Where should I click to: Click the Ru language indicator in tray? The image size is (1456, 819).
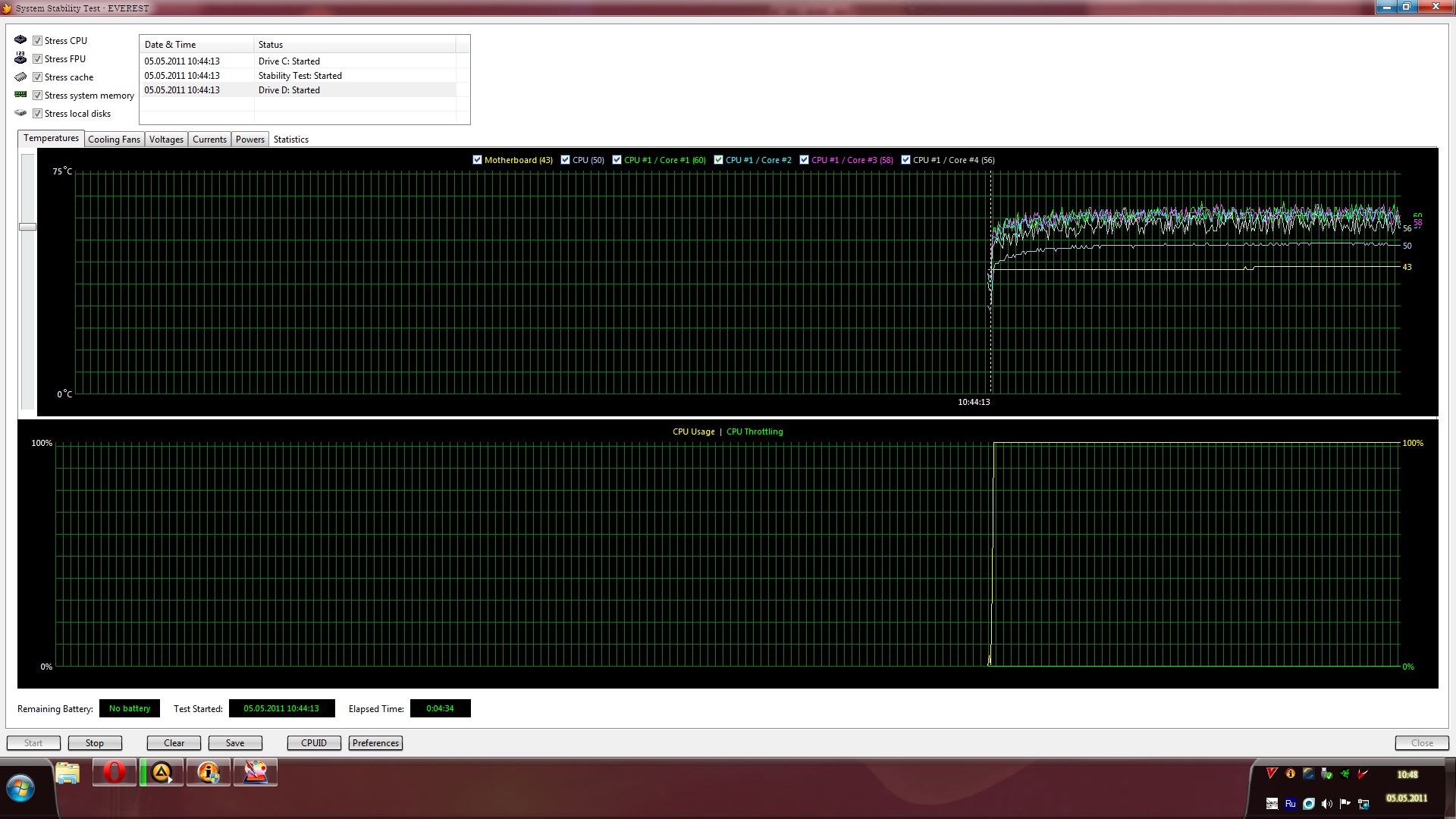1290,804
